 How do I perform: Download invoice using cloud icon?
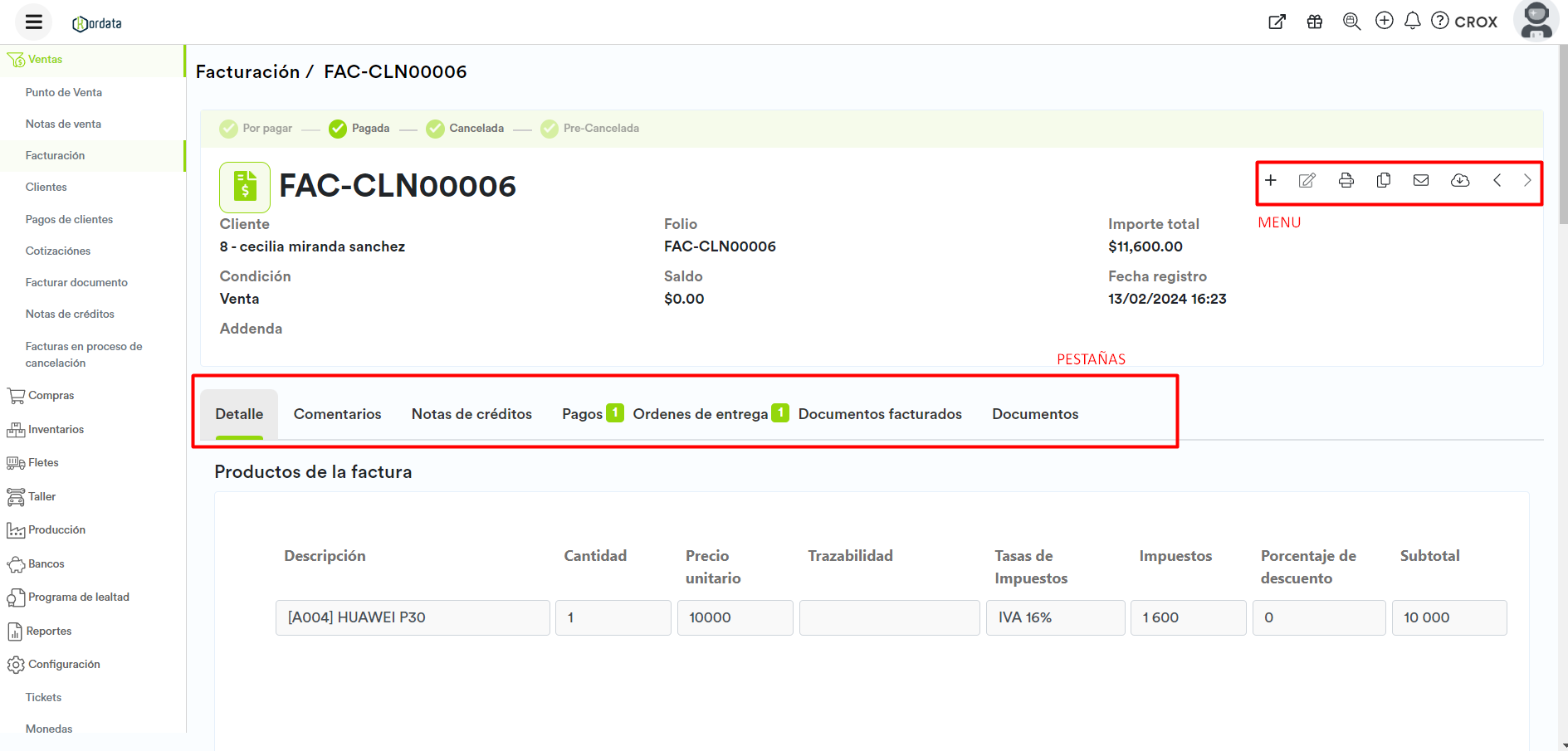coord(1459,180)
